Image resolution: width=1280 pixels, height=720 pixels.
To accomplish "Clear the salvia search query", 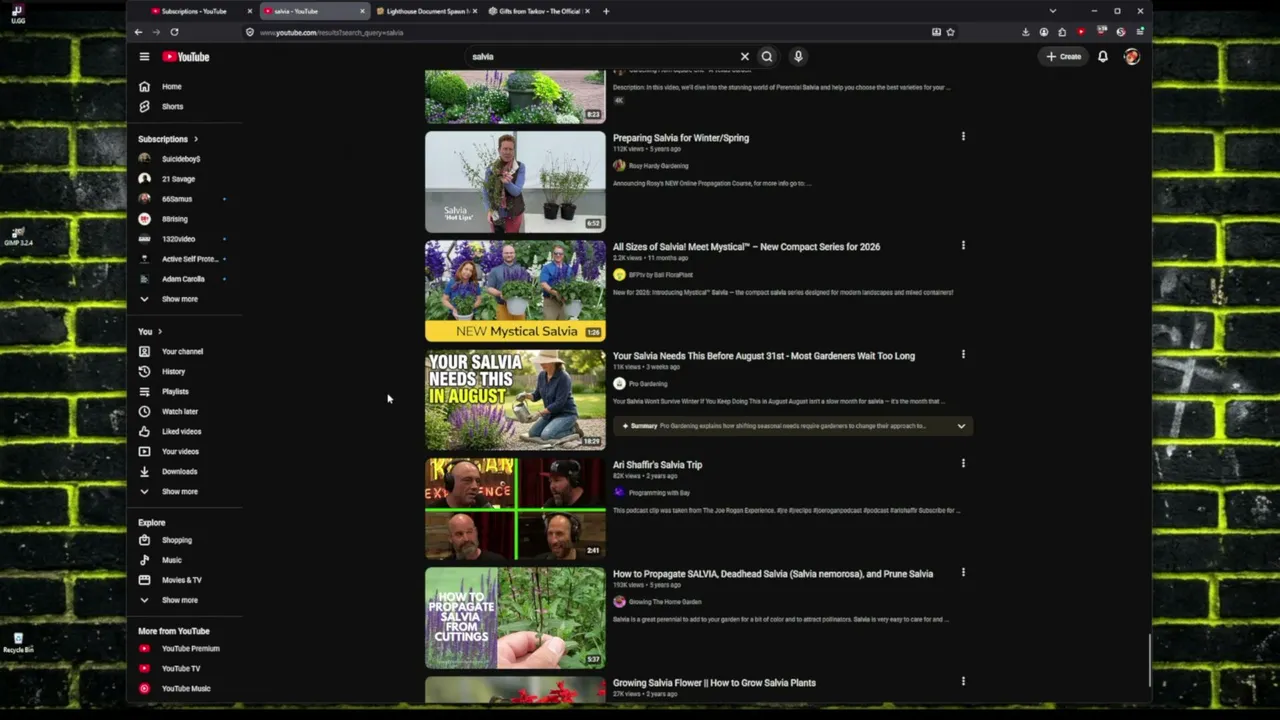I will click(x=744, y=57).
